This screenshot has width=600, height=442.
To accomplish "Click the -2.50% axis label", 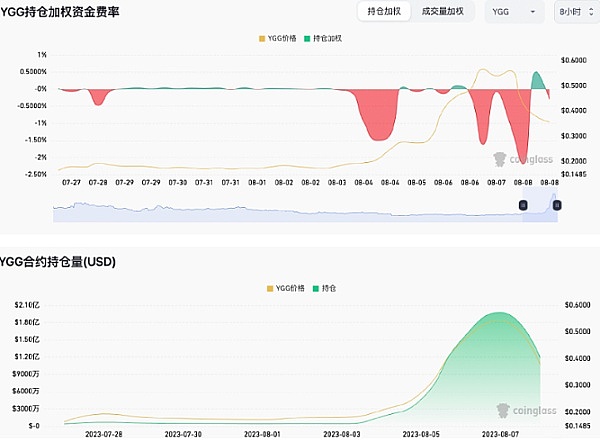I will [36, 174].
